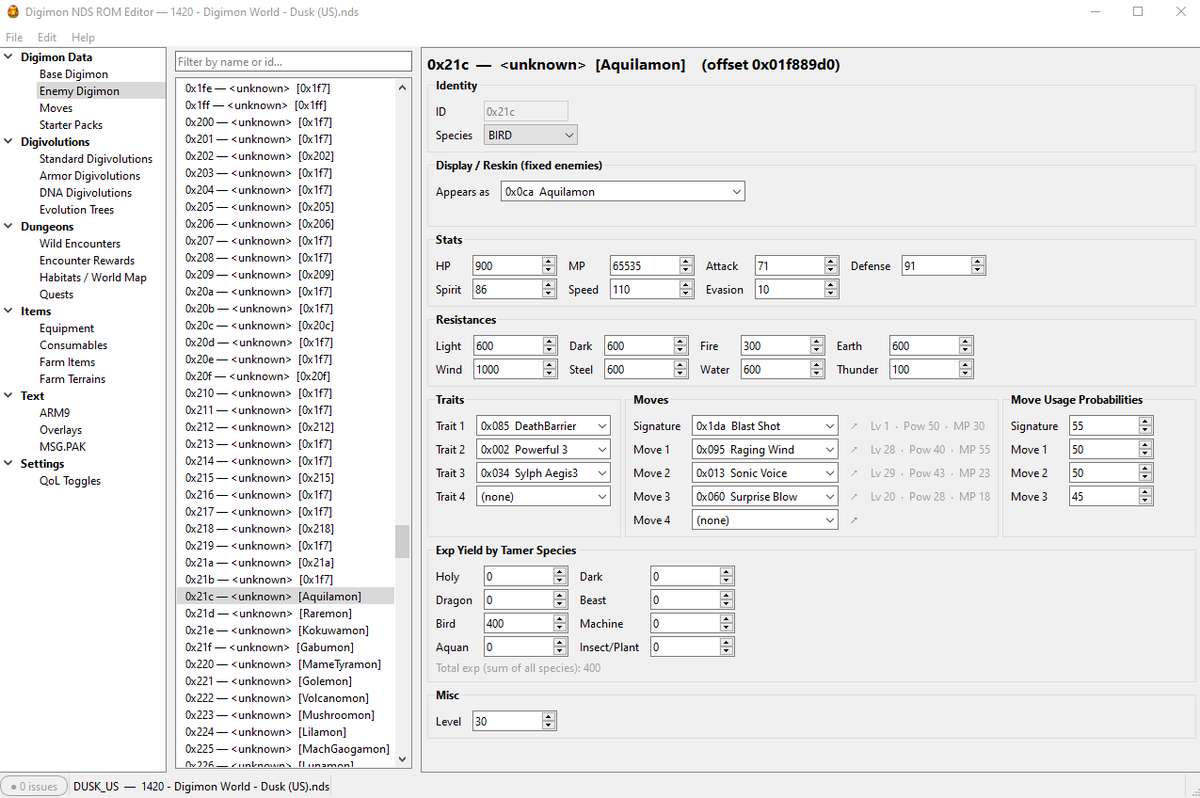Select Moves in the sidebar tree
The height and width of the screenshot is (798, 1200).
(56, 108)
